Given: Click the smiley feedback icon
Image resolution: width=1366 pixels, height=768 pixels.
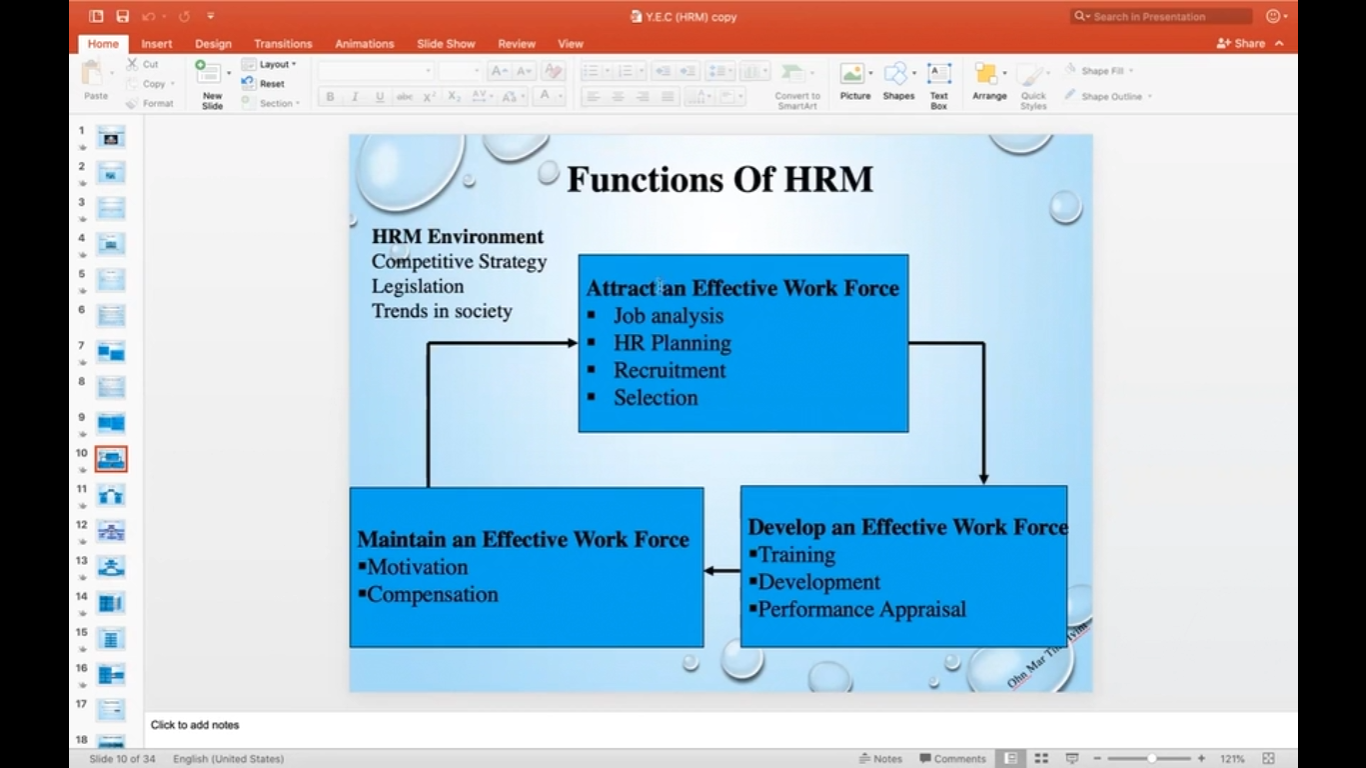Looking at the screenshot, I should pos(1274,16).
